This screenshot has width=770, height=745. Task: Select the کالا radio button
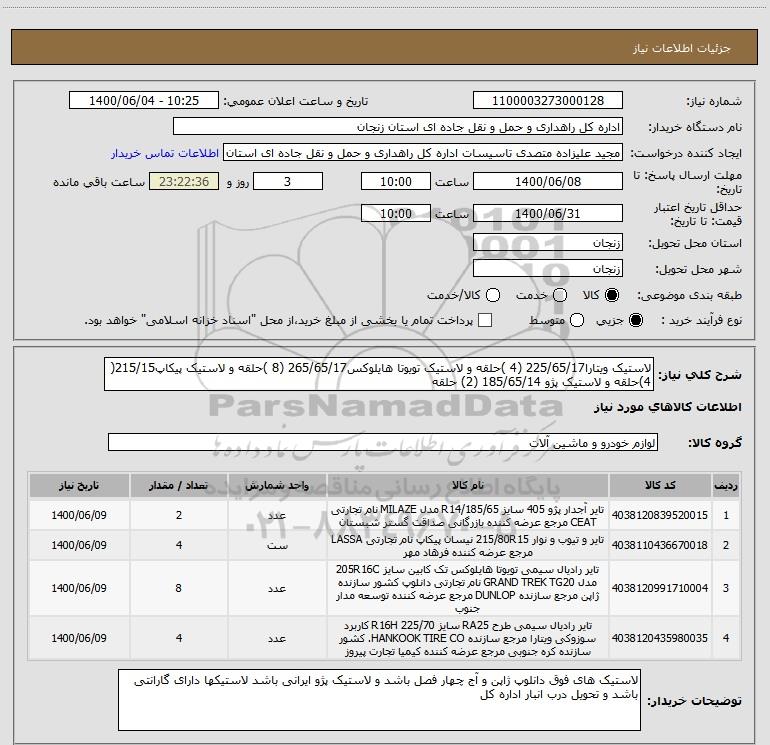(x=612, y=295)
